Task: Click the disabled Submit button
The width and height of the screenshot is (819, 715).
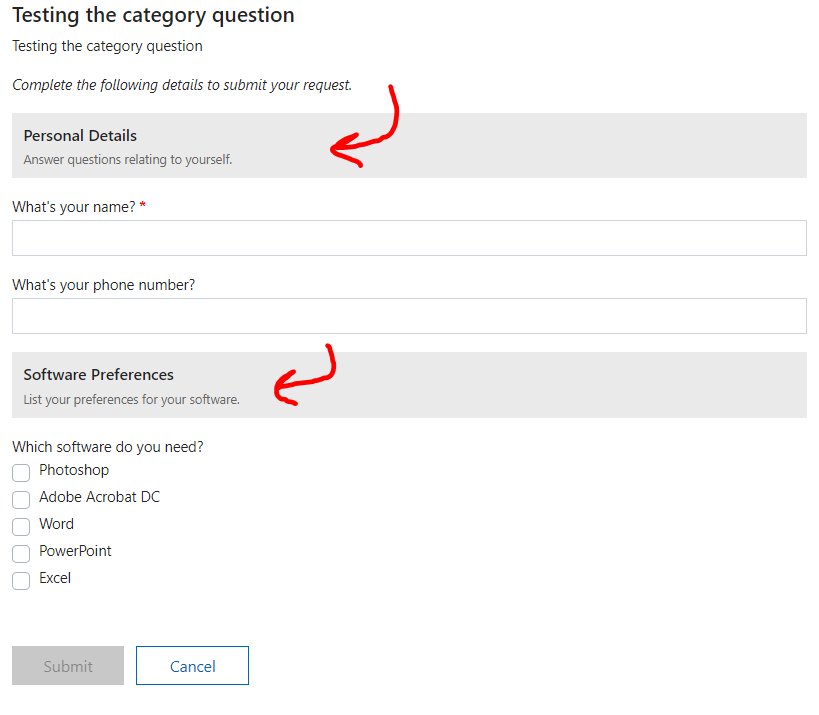Action: coord(67,665)
